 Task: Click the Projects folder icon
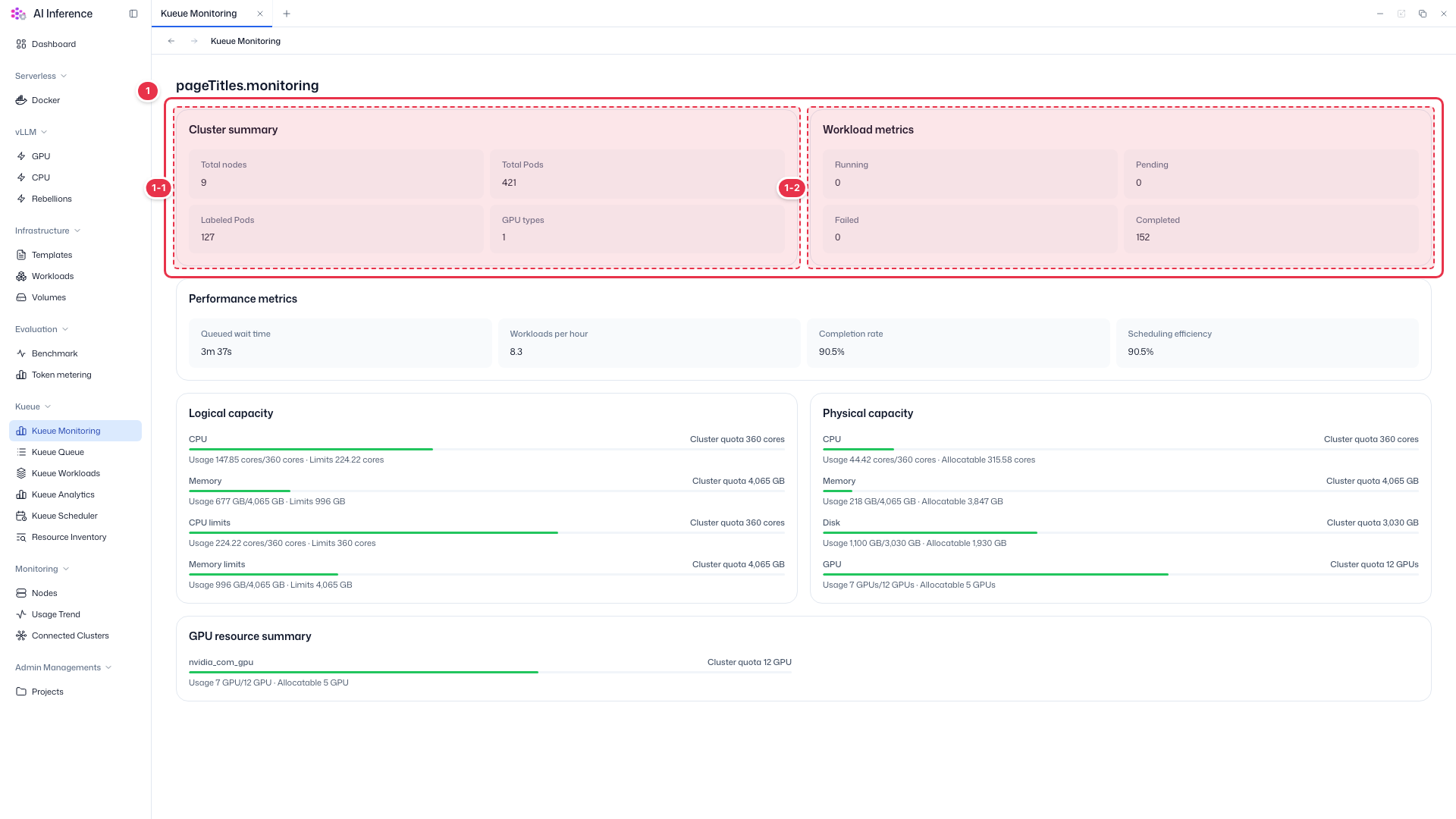coord(21,692)
